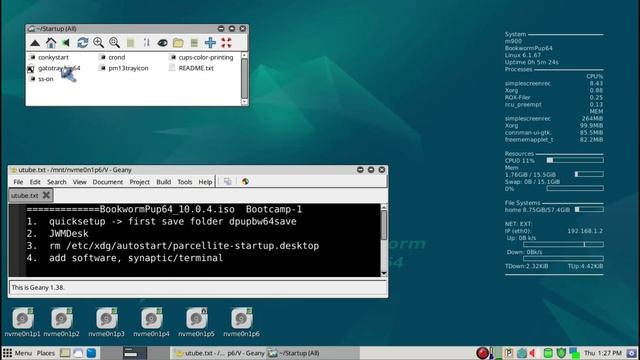Screen dimensions: 640x360
Task: Click Geany editor scroll-down arrow
Action: click(x=384, y=273)
